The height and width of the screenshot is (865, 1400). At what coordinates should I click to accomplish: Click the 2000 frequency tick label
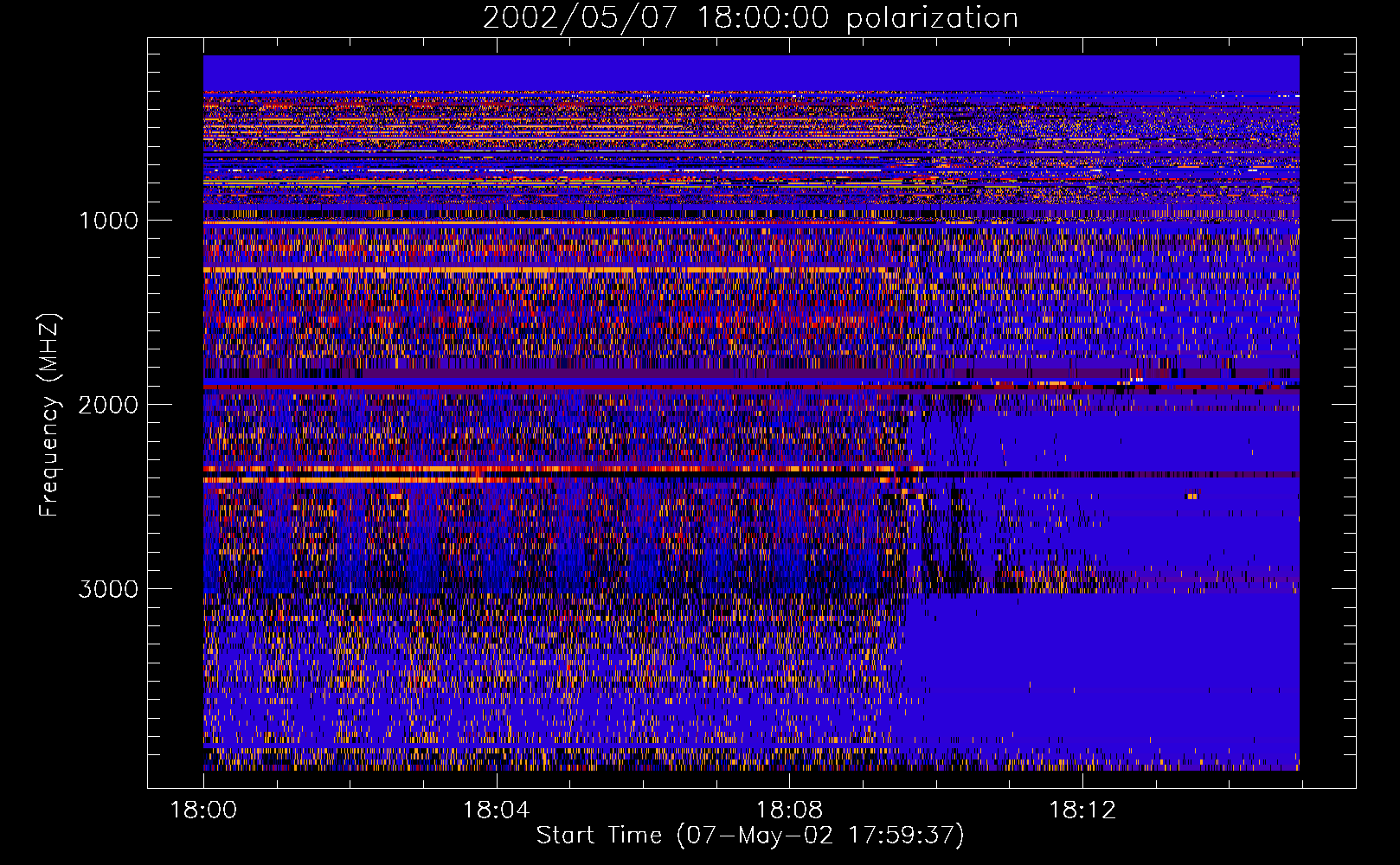(108, 405)
